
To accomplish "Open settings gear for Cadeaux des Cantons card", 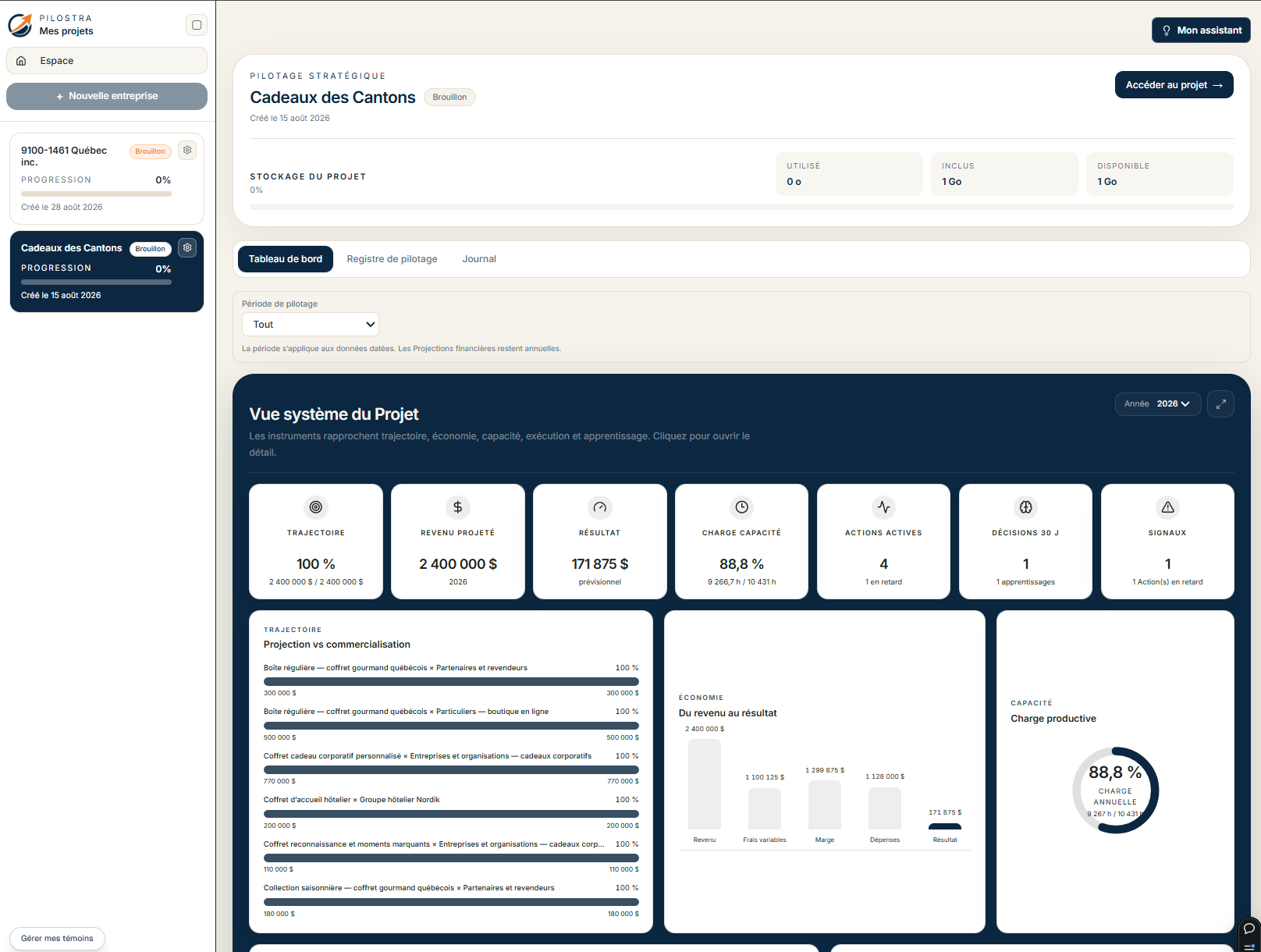I will [x=187, y=248].
